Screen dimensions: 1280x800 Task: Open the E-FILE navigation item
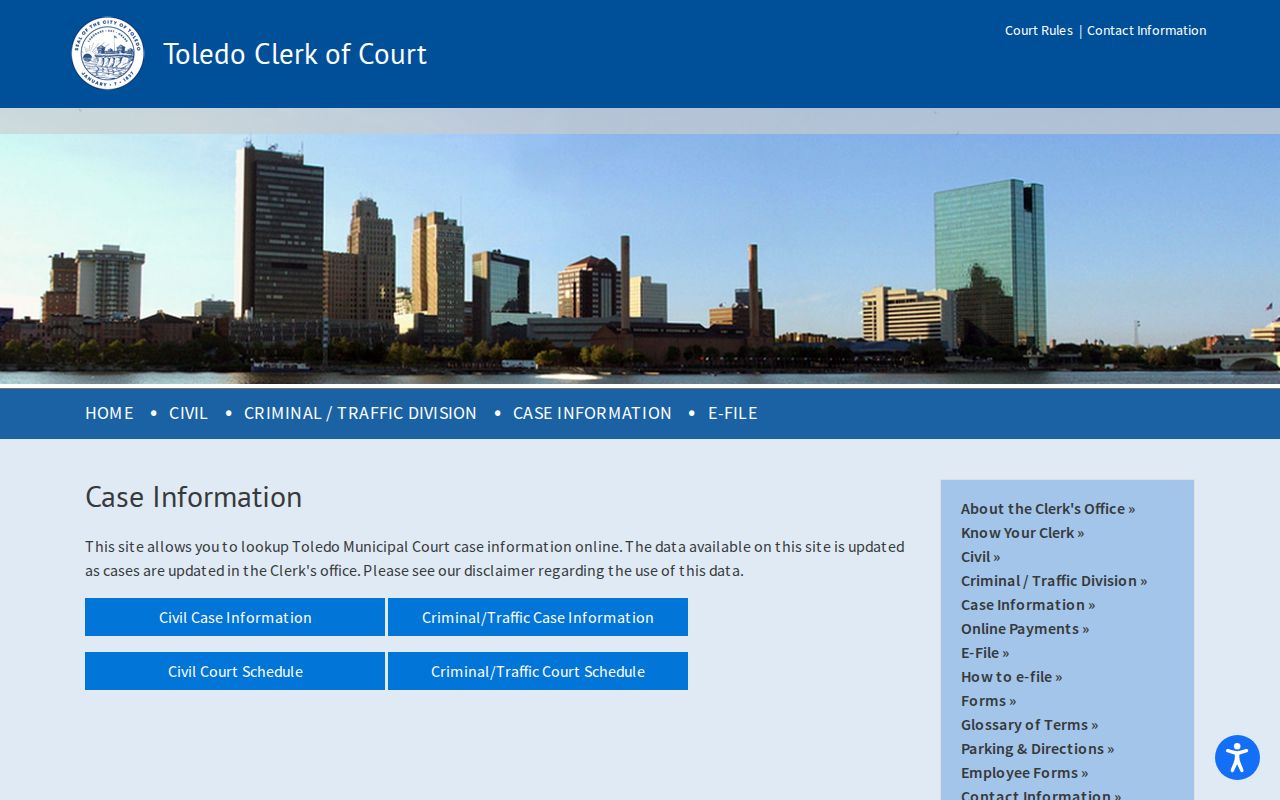click(733, 413)
